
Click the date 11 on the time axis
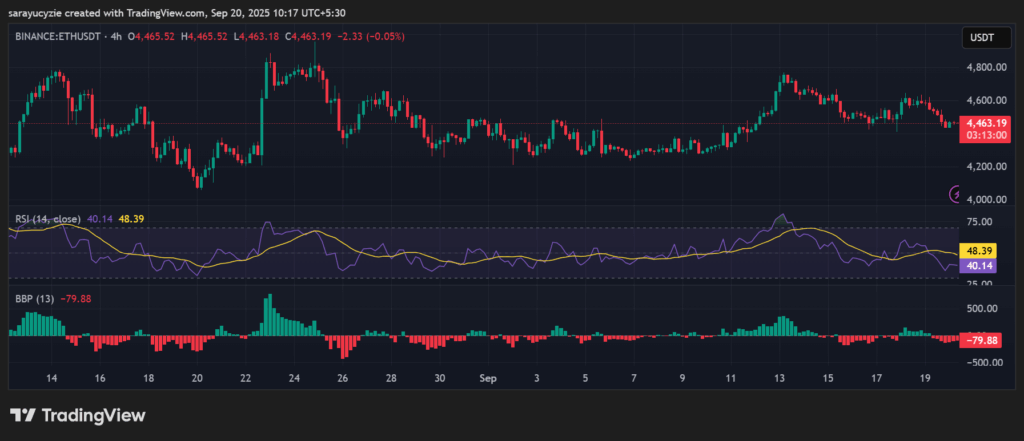pyautogui.click(x=730, y=378)
